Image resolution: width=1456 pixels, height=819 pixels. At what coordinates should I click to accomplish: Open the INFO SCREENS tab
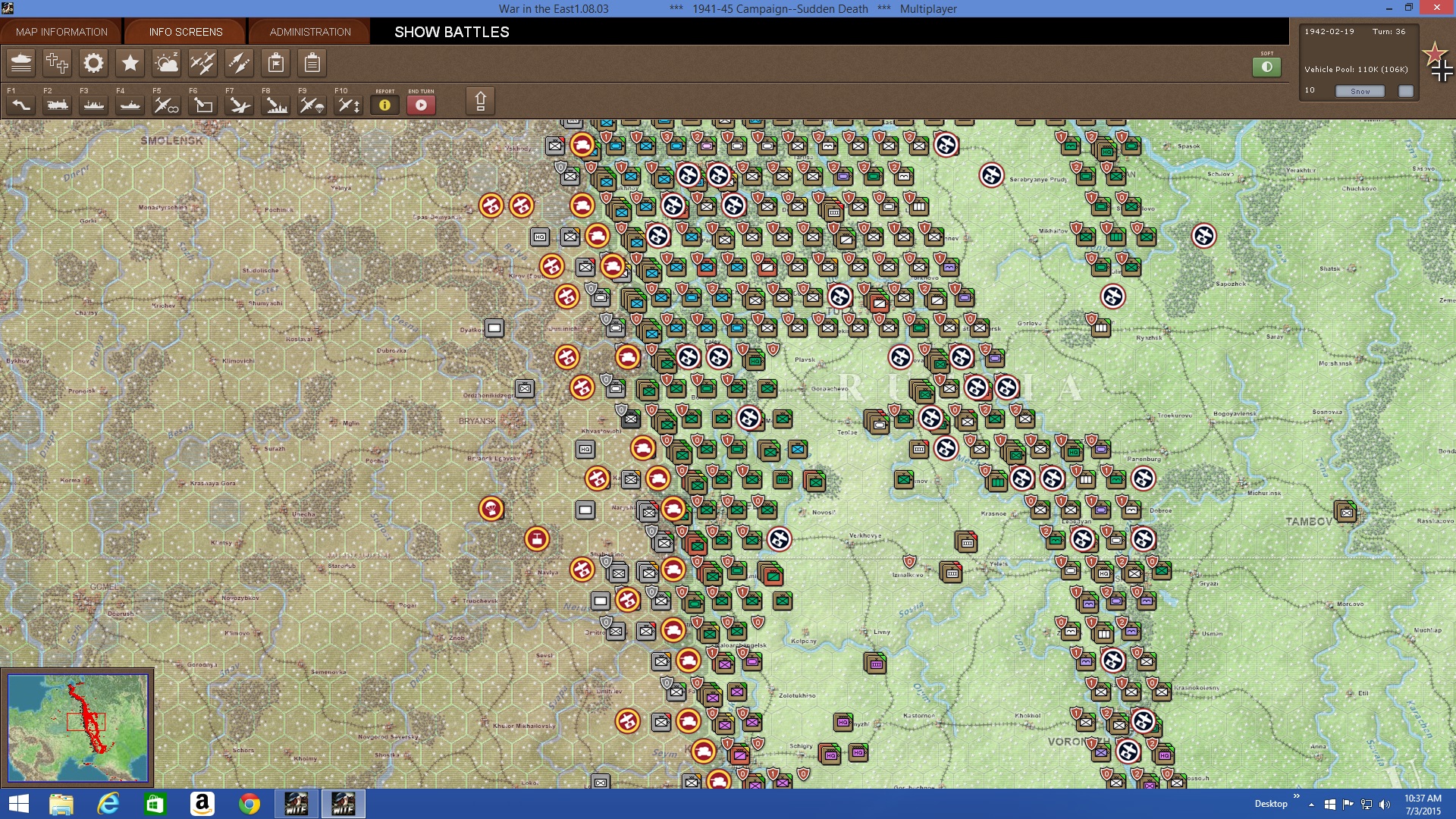(x=186, y=32)
